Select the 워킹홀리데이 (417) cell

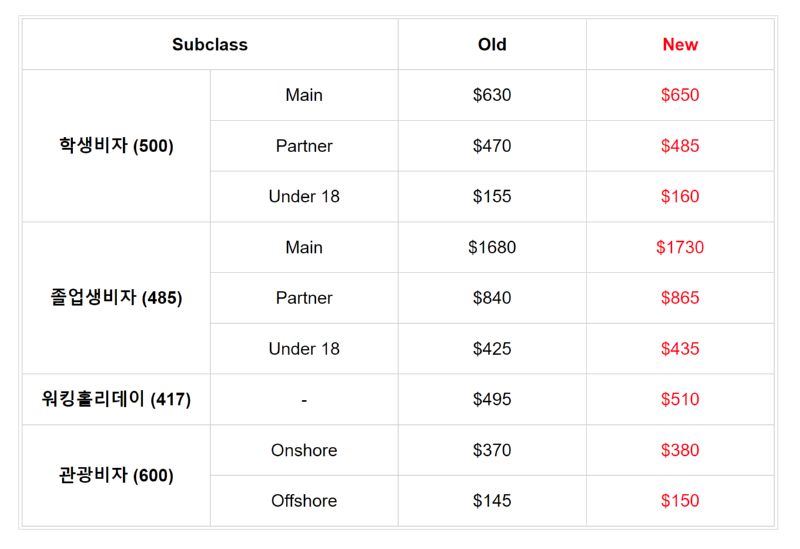[116, 399]
